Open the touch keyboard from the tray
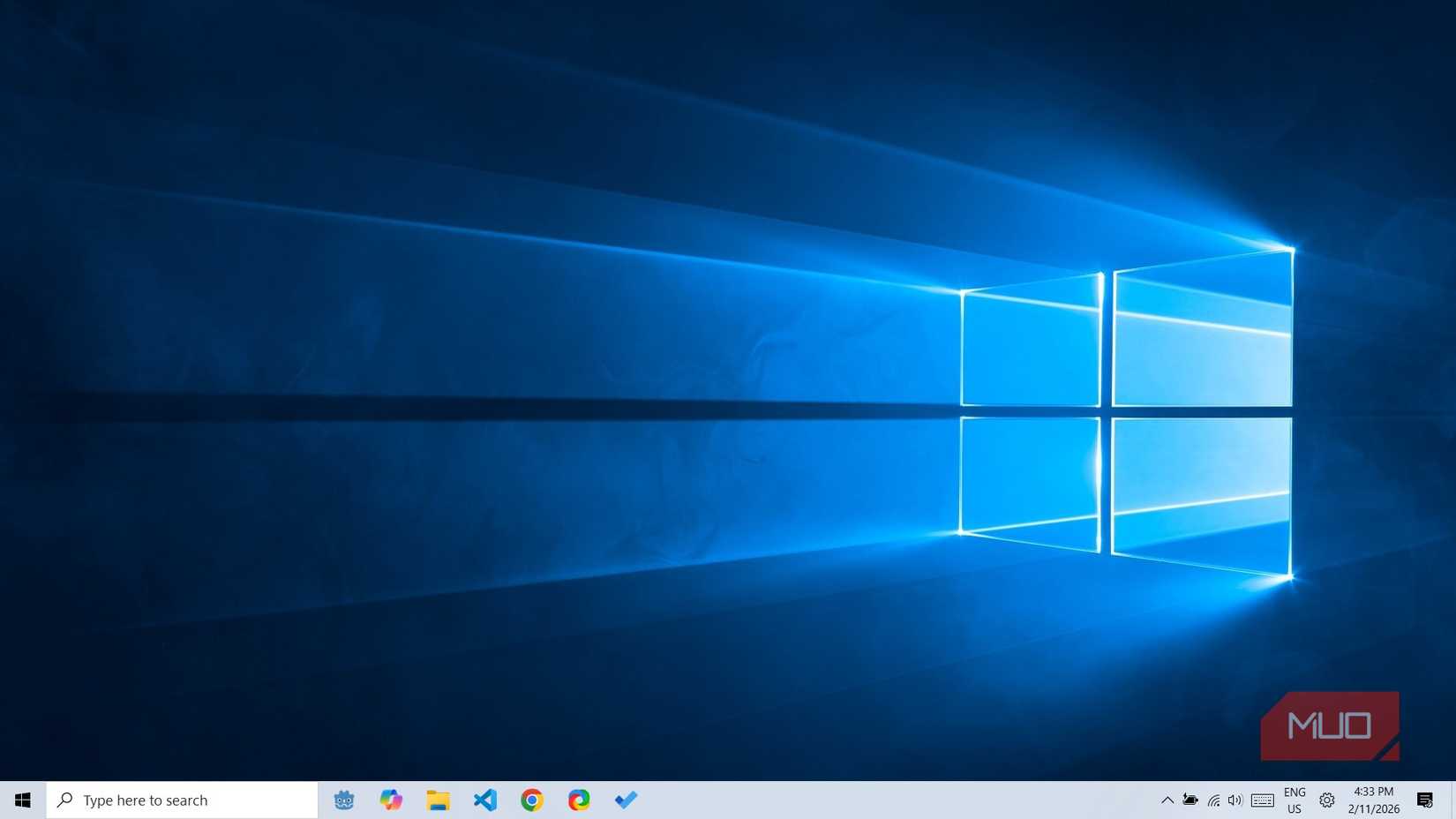Viewport: 1456px width, 819px height. pyautogui.click(x=1262, y=800)
